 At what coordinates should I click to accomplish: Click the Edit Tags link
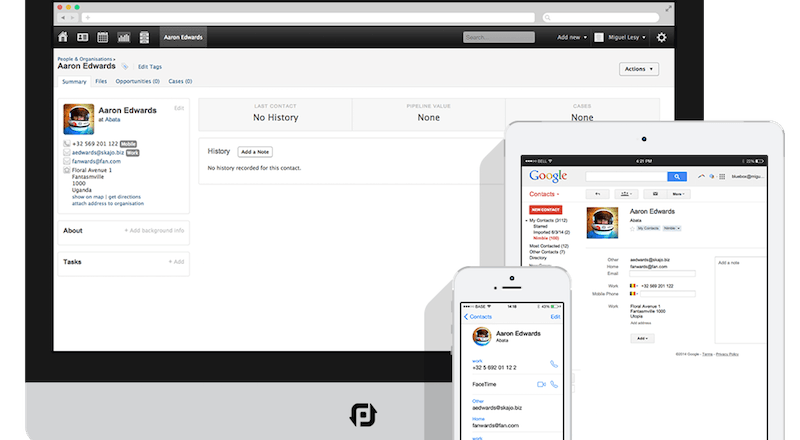(x=150, y=67)
